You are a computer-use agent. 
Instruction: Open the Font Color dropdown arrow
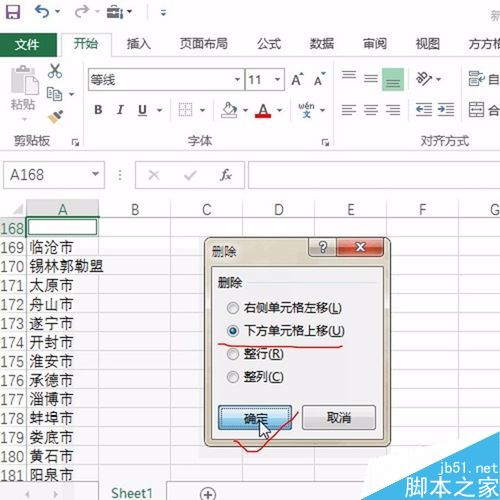coord(279,110)
